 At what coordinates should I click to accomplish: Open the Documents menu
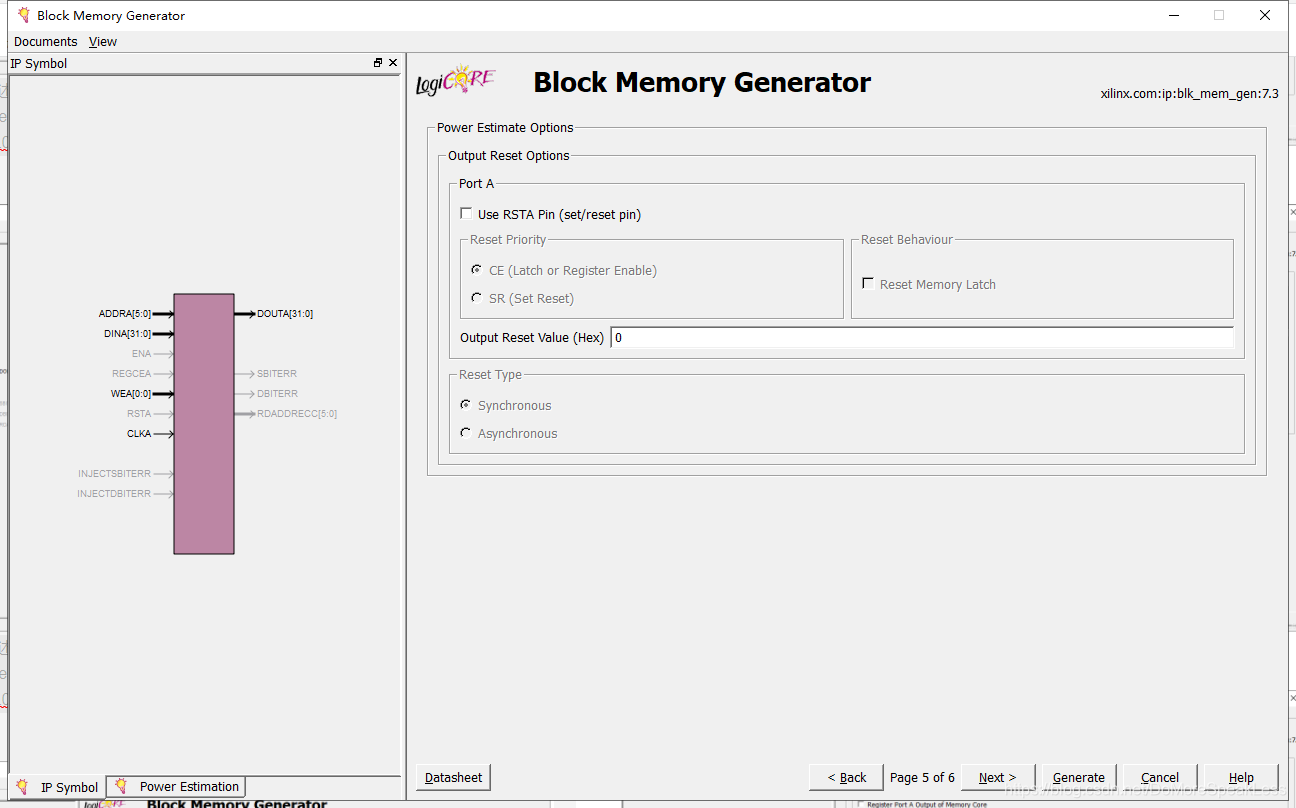(45, 41)
